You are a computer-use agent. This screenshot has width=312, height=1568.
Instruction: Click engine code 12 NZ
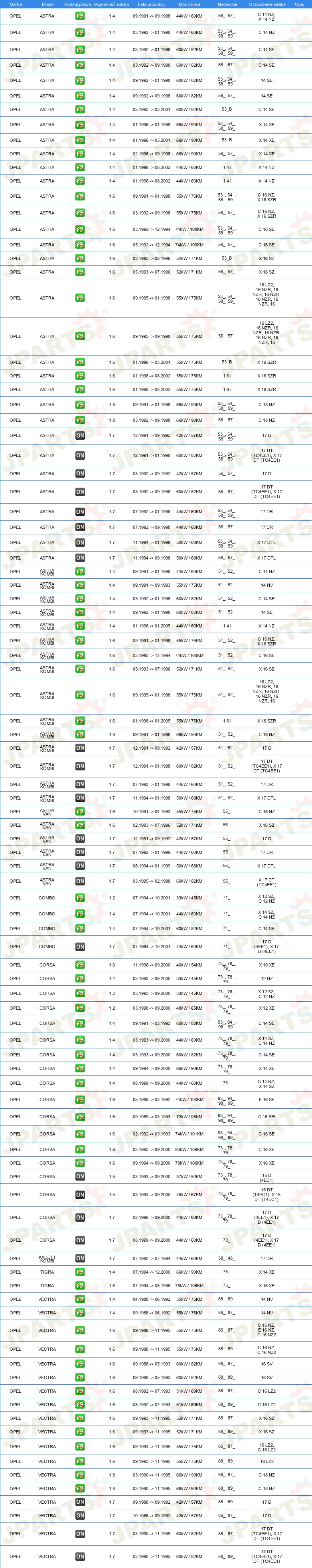[x=267, y=978]
